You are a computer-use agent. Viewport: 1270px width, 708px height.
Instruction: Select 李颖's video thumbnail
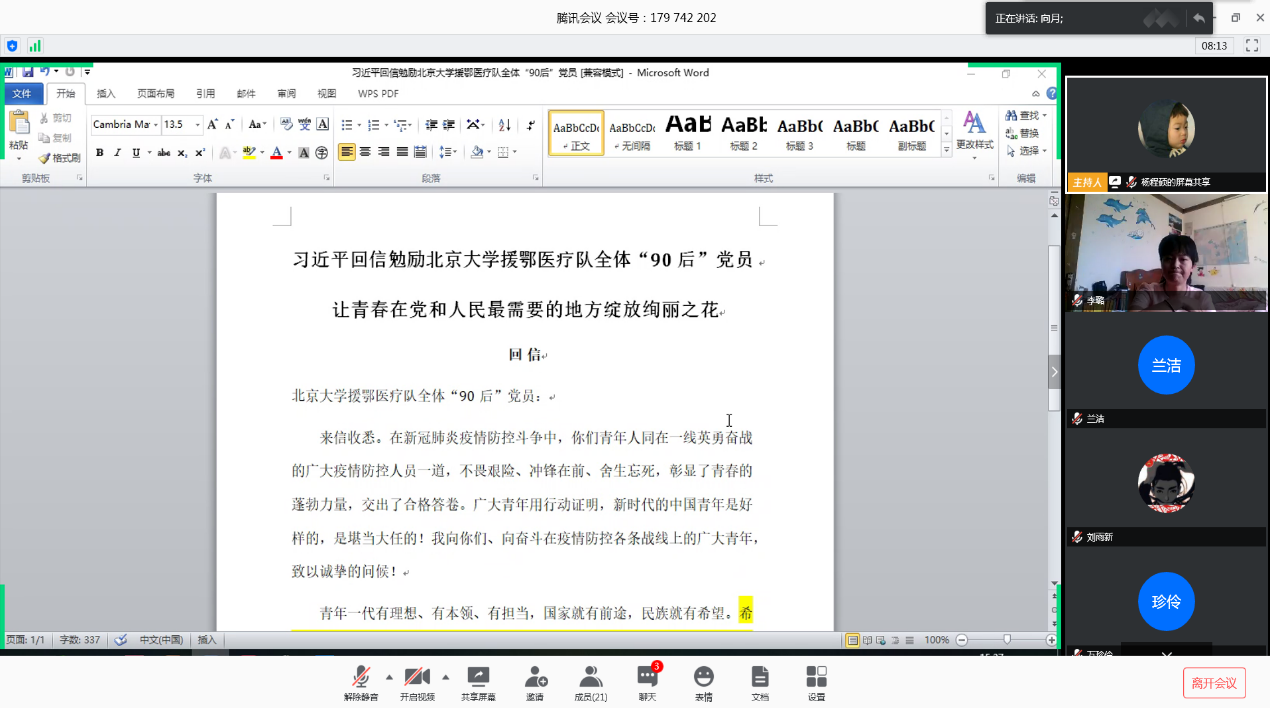1165,252
